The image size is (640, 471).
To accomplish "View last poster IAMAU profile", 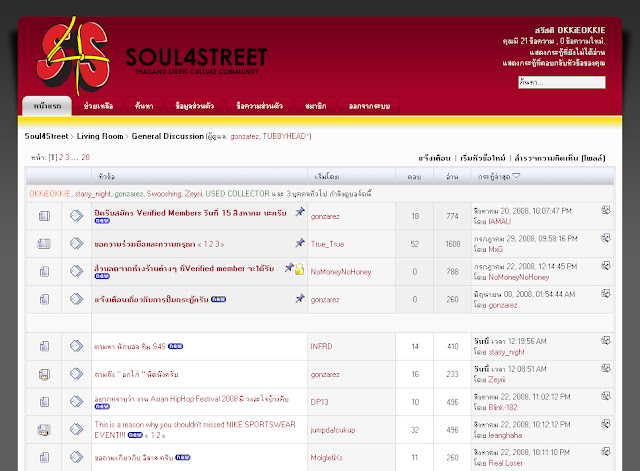I will pos(500,221).
